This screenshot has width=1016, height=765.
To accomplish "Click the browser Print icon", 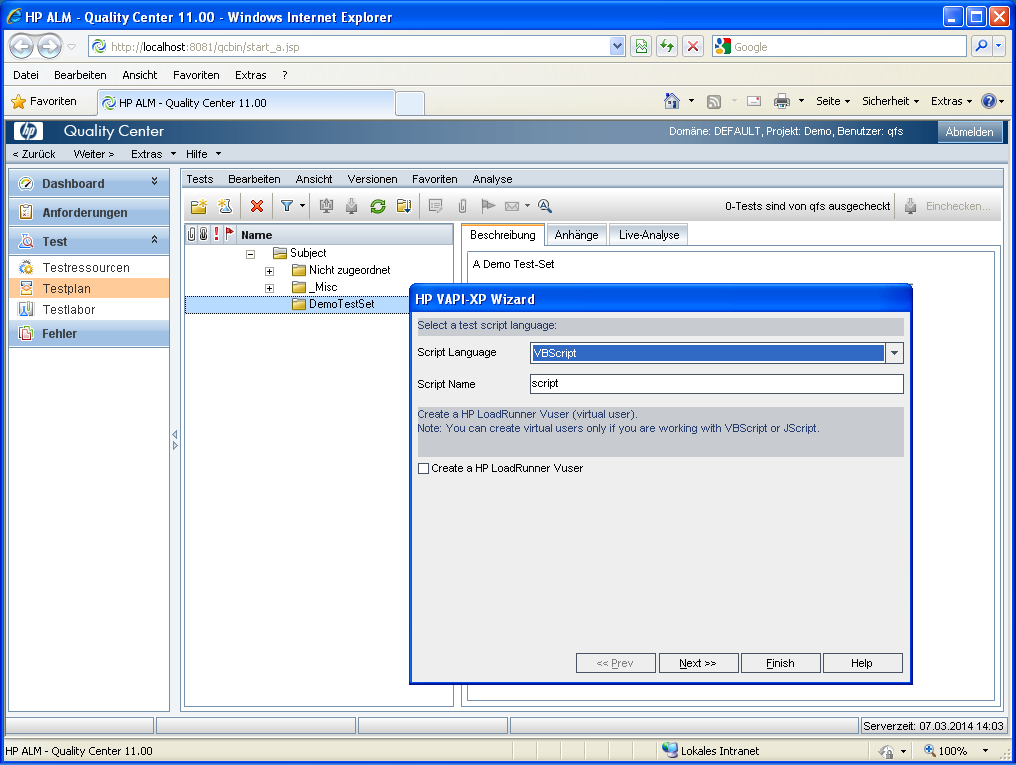I will tap(782, 101).
